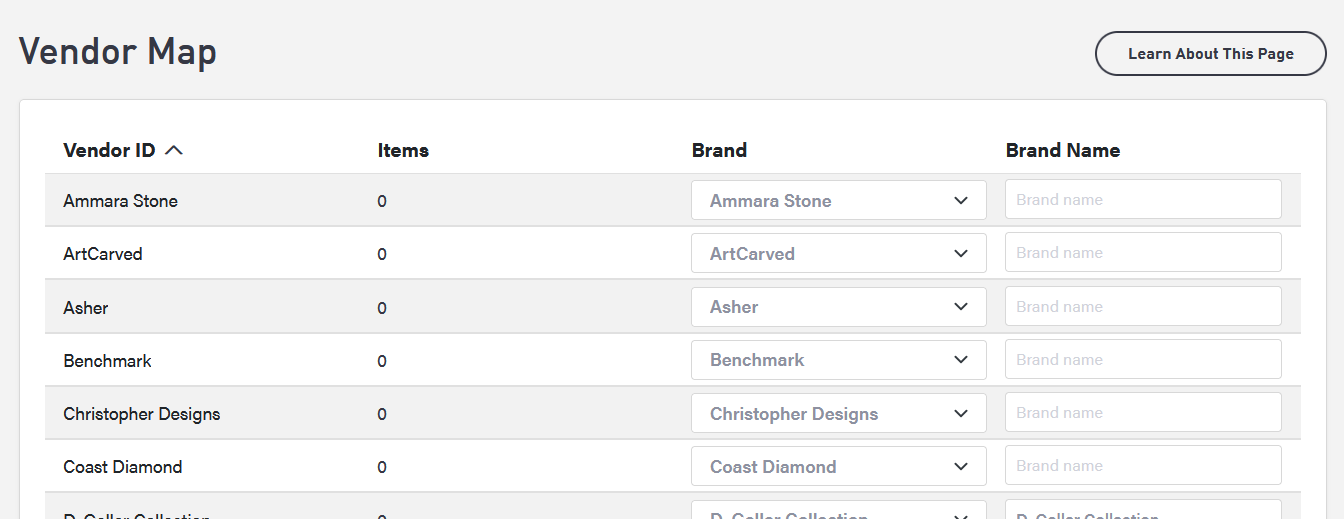The image size is (1344, 519).
Task: Toggle sort arrow beside Vendor ID header
Action: coord(174,151)
